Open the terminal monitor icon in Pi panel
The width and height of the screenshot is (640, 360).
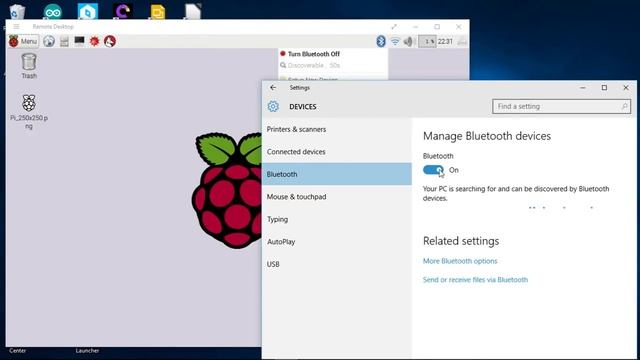click(x=79, y=41)
